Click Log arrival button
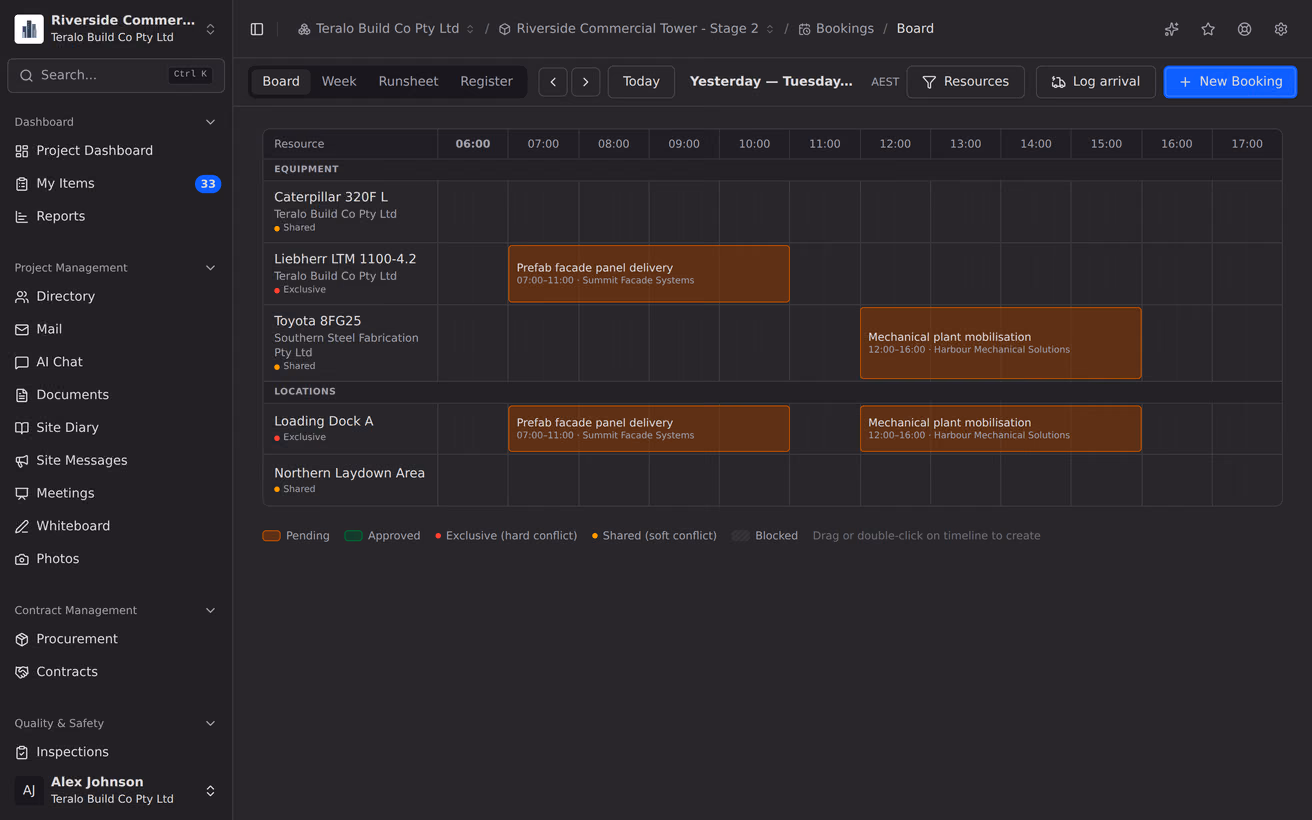The height and width of the screenshot is (820, 1312). click(1095, 82)
